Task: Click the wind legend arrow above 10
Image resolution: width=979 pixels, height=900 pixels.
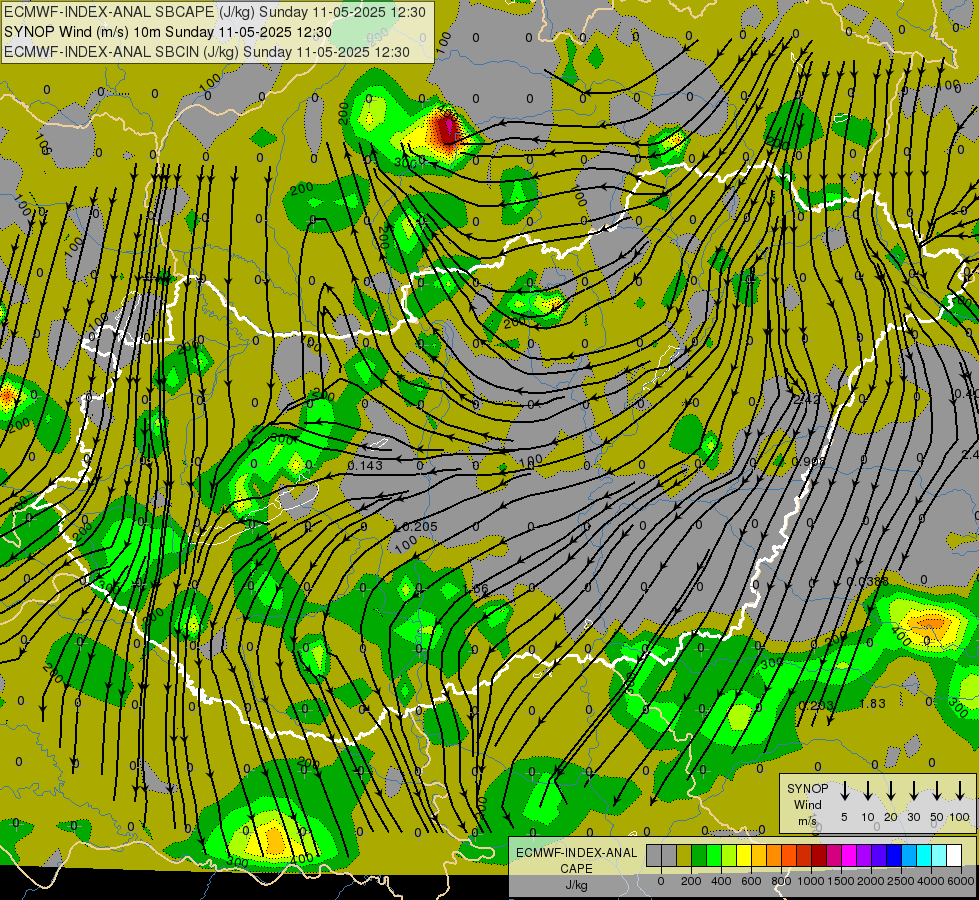Action: point(867,791)
